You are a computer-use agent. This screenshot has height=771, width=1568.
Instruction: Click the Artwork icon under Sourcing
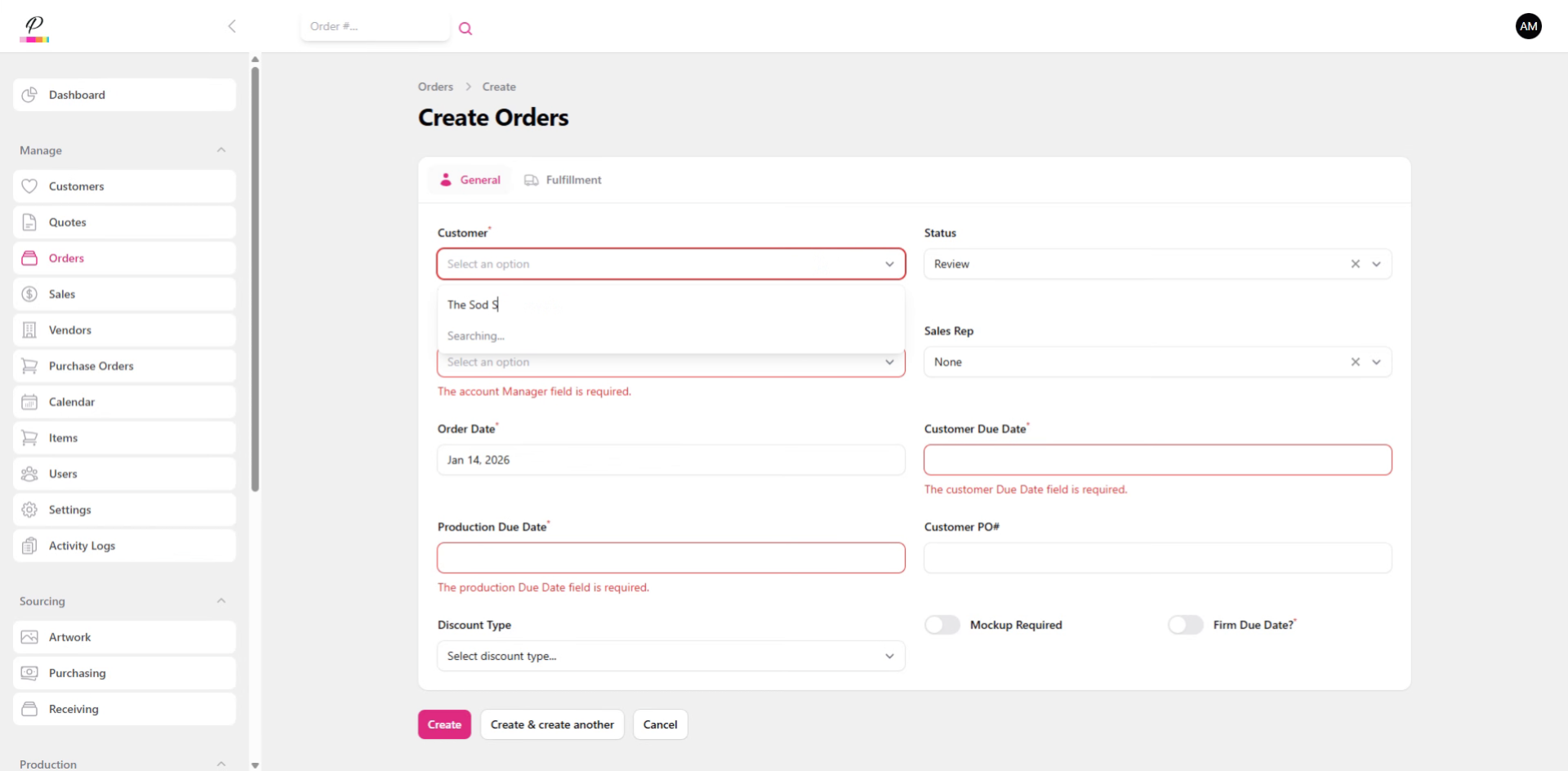29,636
